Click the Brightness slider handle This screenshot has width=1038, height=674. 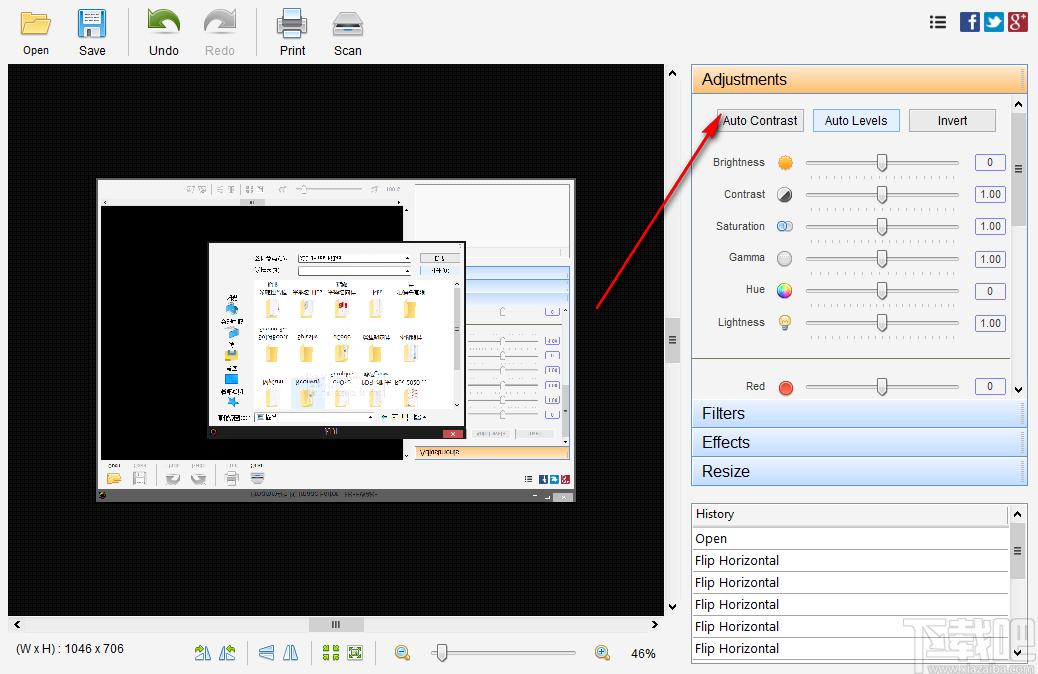(x=882, y=162)
